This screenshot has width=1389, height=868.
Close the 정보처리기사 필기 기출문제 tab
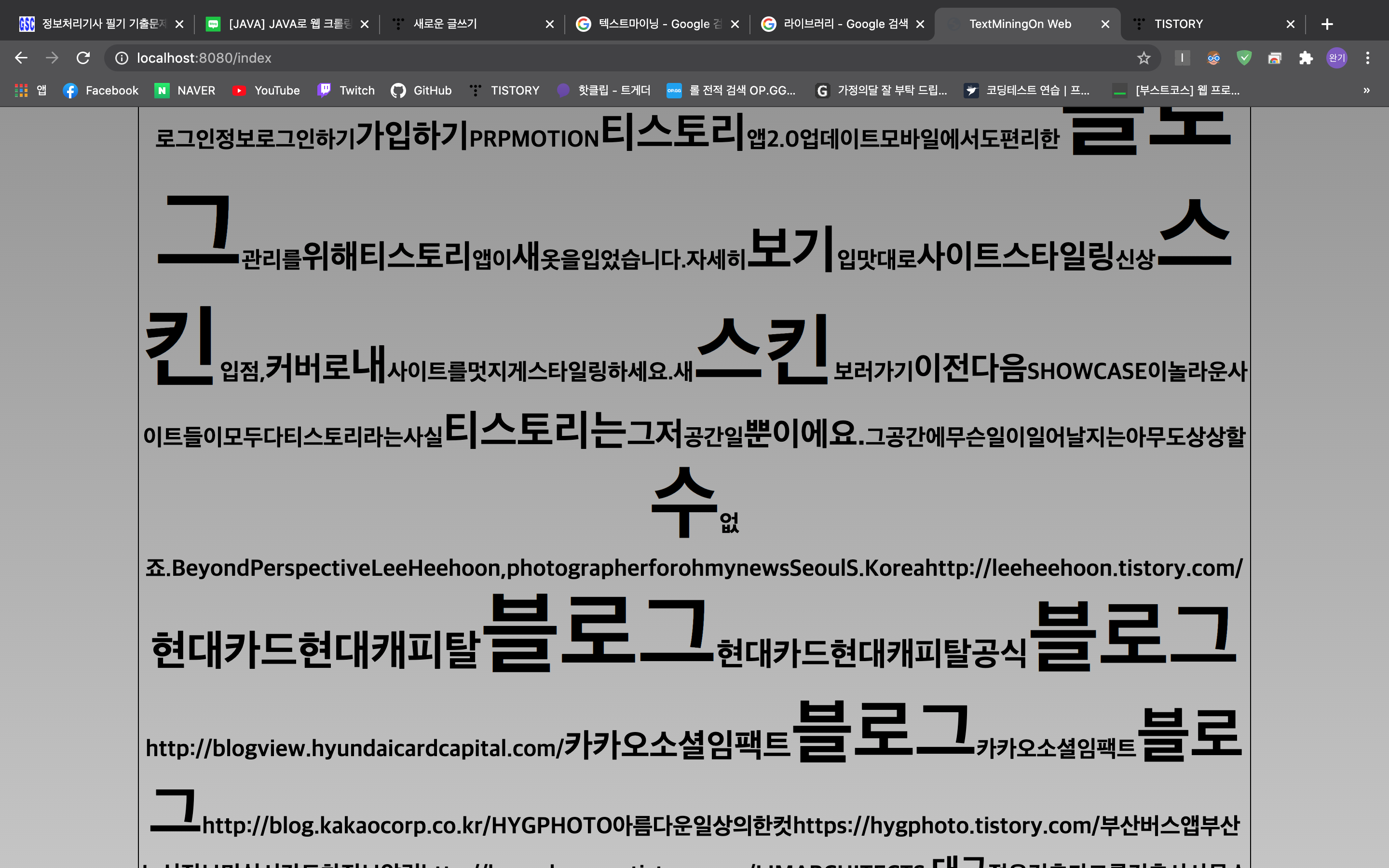pos(179,24)
